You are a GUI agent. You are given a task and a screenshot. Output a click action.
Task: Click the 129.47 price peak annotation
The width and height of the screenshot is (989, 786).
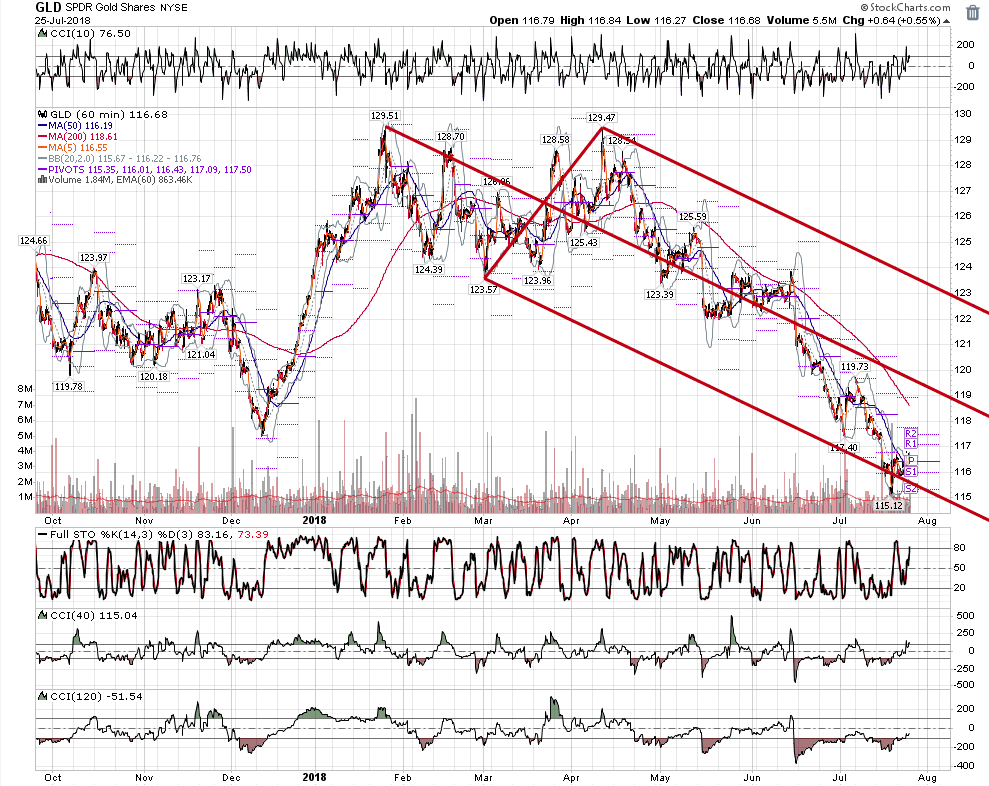coord(602,117)
